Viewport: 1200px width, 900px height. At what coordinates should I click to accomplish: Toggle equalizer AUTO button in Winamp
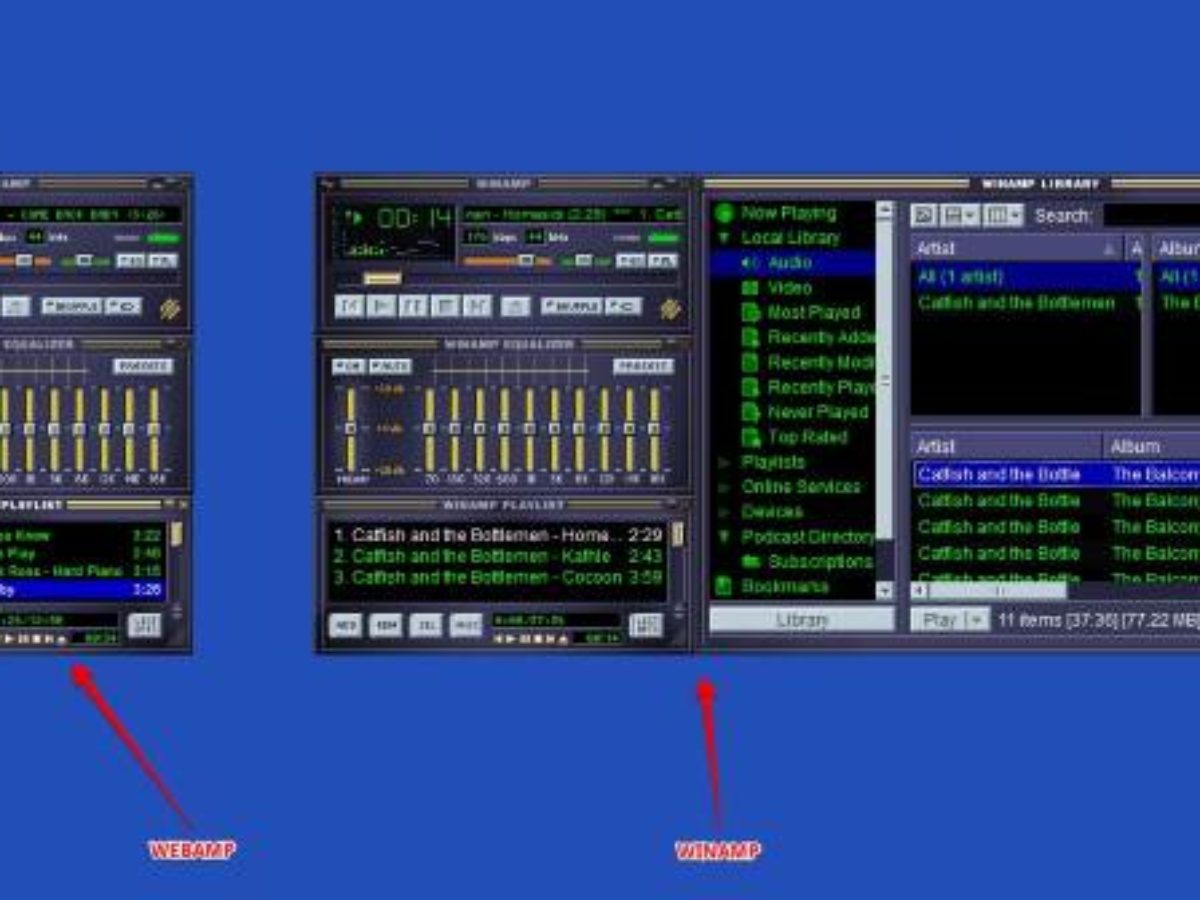[x=390, y=366]
